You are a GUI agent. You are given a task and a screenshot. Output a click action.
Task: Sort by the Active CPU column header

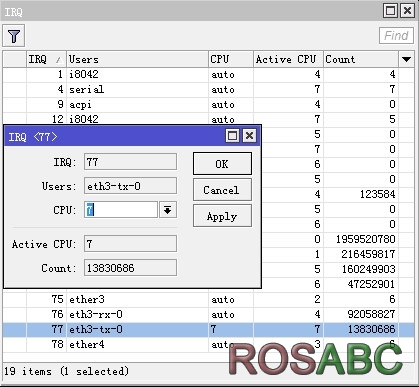pyautogui.click(x=288, y=59)
